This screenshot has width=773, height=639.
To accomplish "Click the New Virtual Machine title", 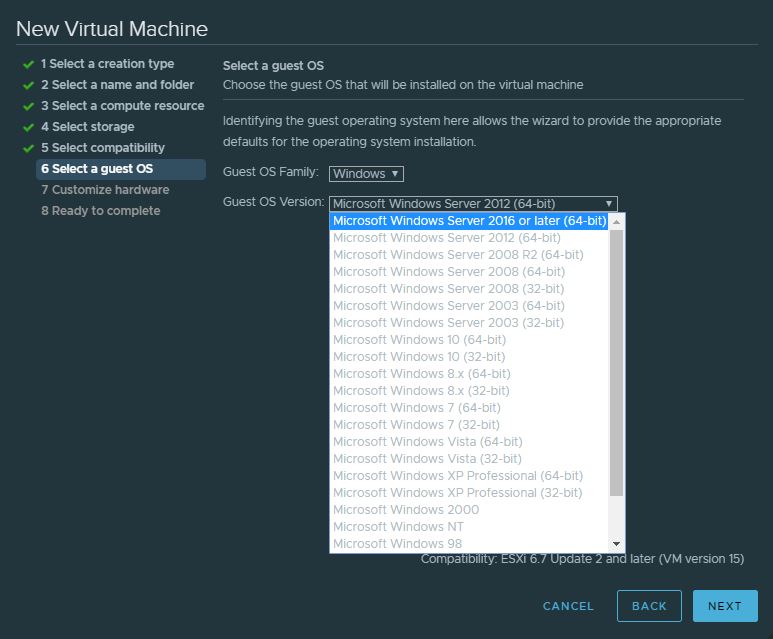I will [112, 29].
